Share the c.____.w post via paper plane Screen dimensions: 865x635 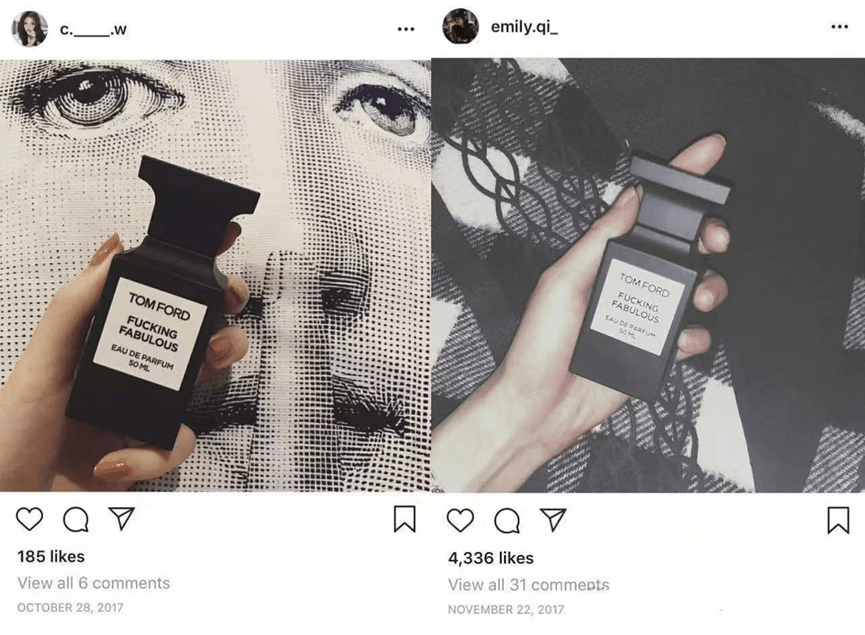pyautogui.click(x=122, y=519)
